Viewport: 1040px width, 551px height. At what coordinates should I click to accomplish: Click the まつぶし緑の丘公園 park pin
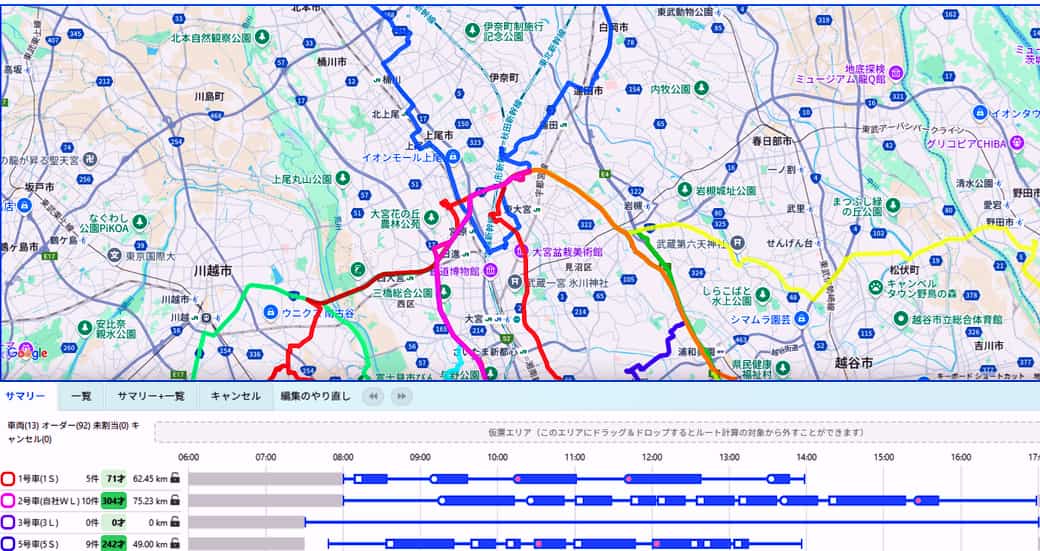[x=893, y=206]
